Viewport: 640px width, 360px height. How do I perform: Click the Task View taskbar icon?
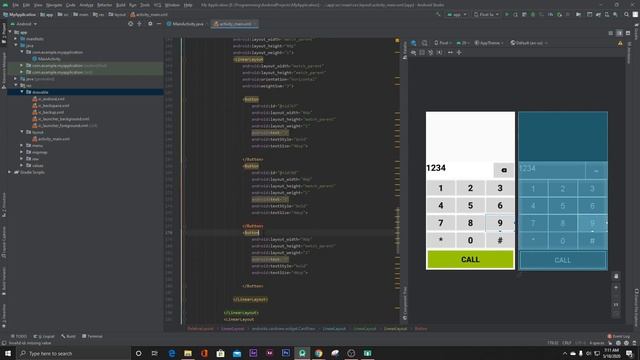[x=155, y=353]
